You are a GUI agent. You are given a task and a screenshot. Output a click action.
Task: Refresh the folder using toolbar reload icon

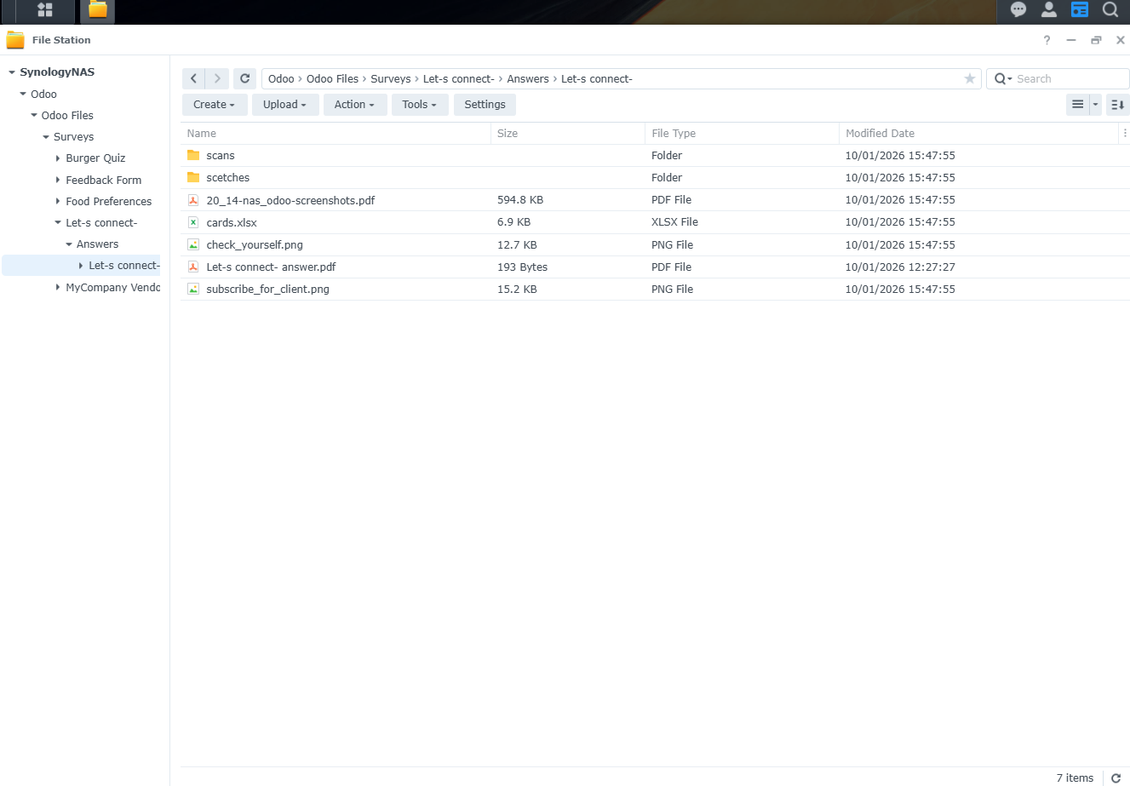tap(245, 79)
